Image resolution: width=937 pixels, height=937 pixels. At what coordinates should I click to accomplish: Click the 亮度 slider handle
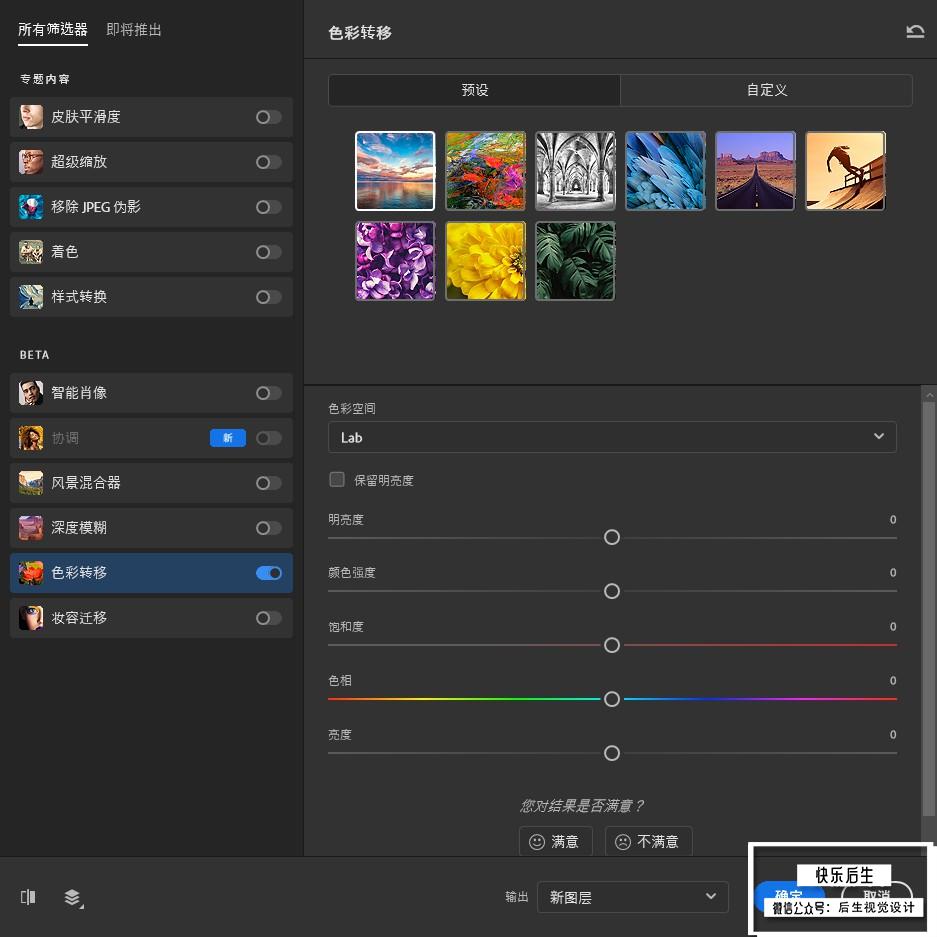(x=612, y=753)
